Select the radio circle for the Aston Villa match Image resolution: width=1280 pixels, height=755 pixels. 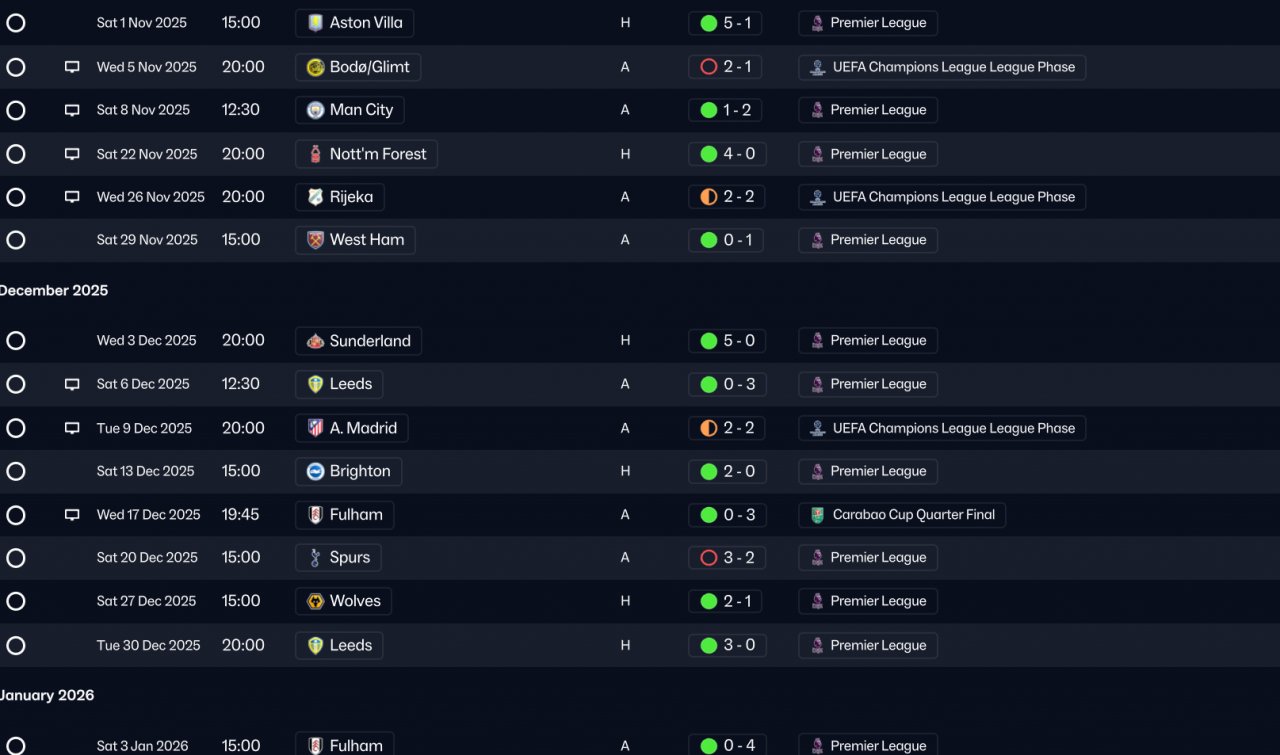pos(16,23)
